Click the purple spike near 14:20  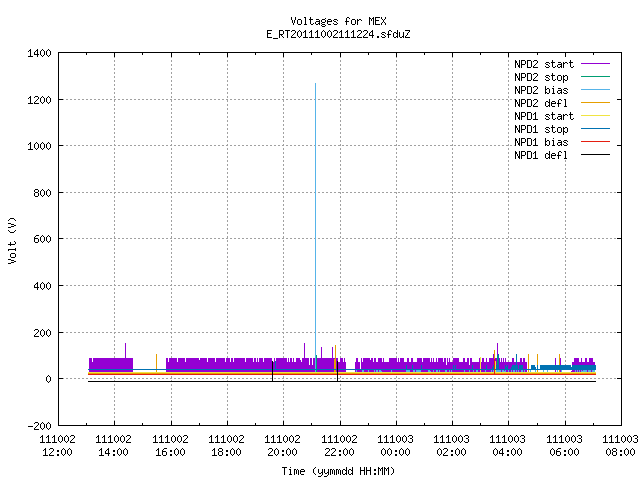(x=125, y=351)
